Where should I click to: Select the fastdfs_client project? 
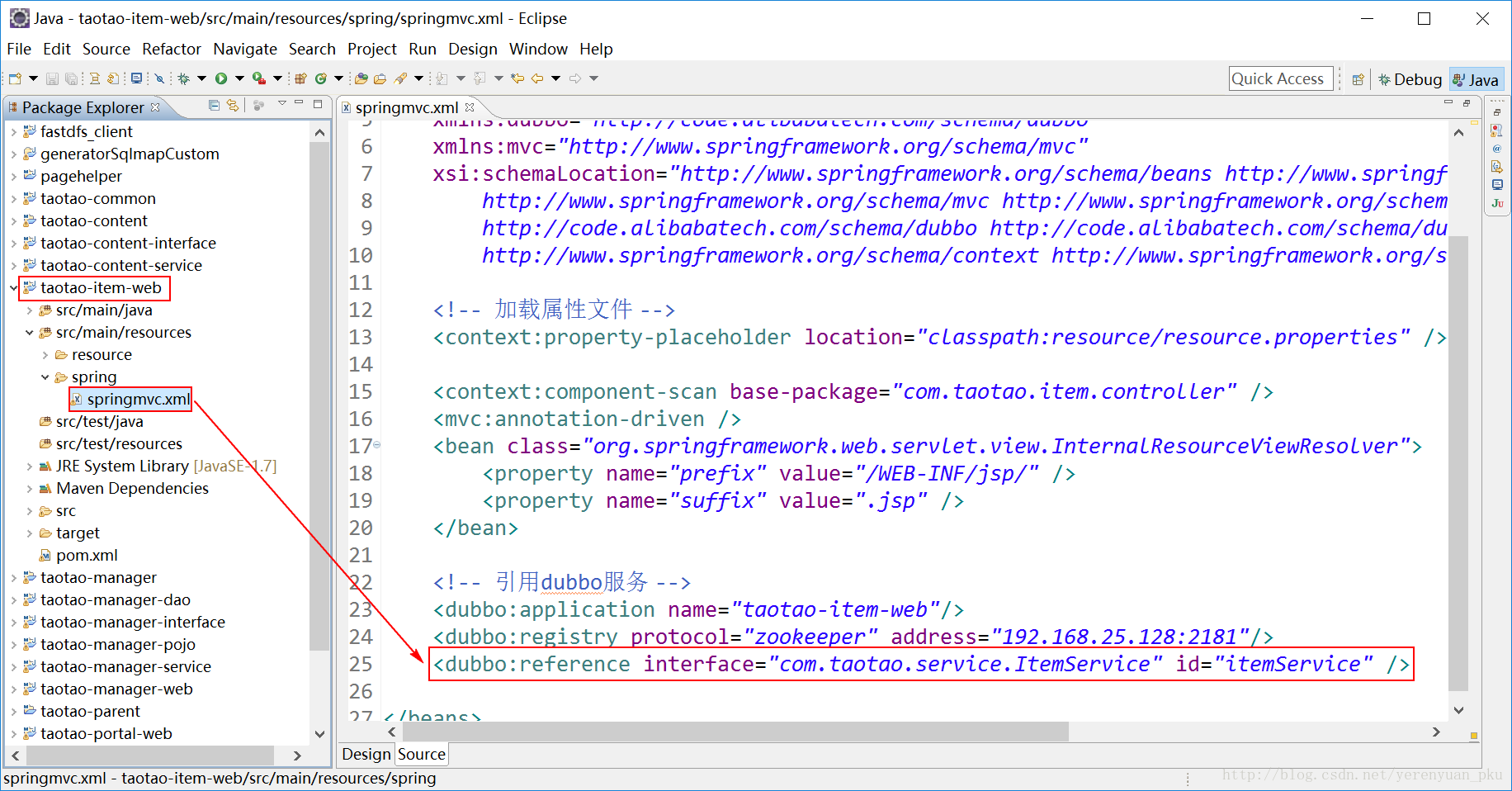click(x=78, y=132)
